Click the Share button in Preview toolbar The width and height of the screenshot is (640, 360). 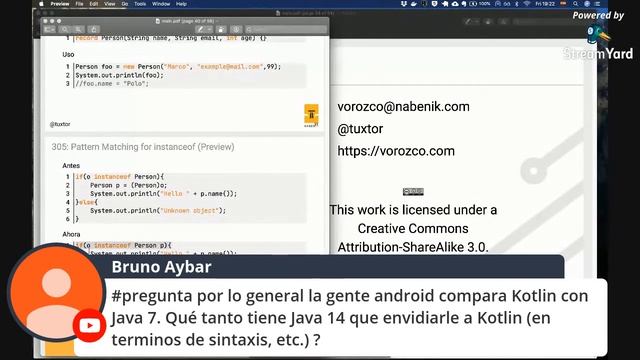coord(93,29)
